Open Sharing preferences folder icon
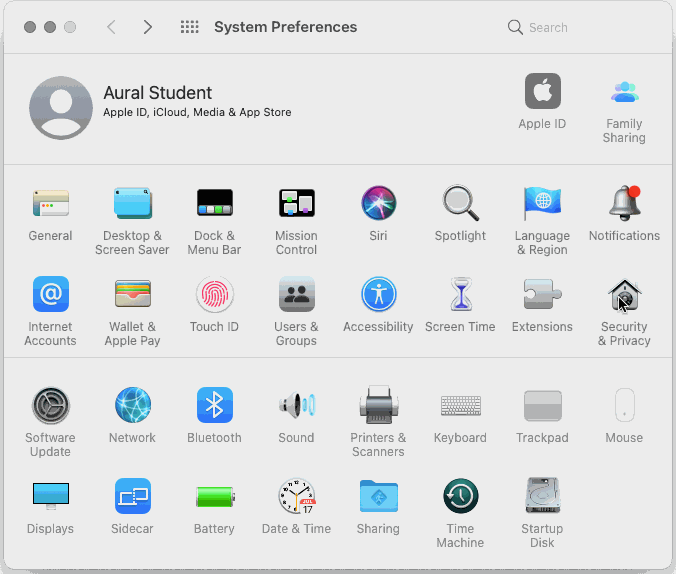Image resolution: width=676 pixels, height=574 pixels. [x=379, y=496]
